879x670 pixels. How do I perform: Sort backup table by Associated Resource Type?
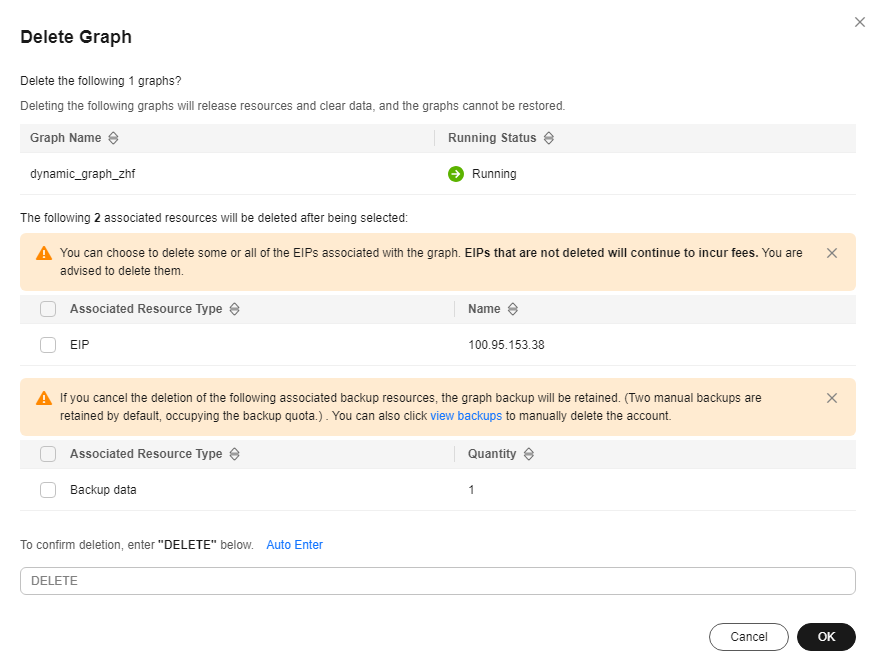click(x=234, y=454)
